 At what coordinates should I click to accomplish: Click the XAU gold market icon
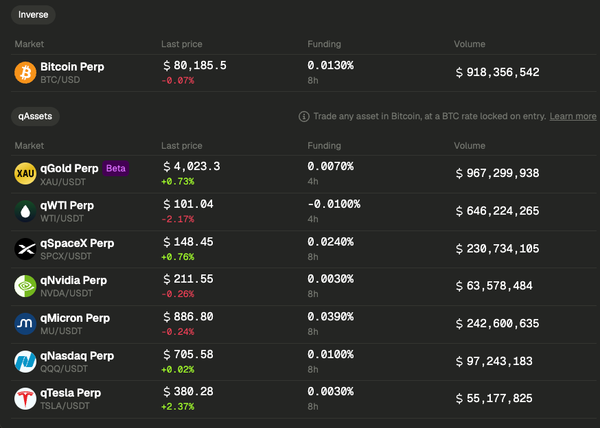(x=25, y=174)
